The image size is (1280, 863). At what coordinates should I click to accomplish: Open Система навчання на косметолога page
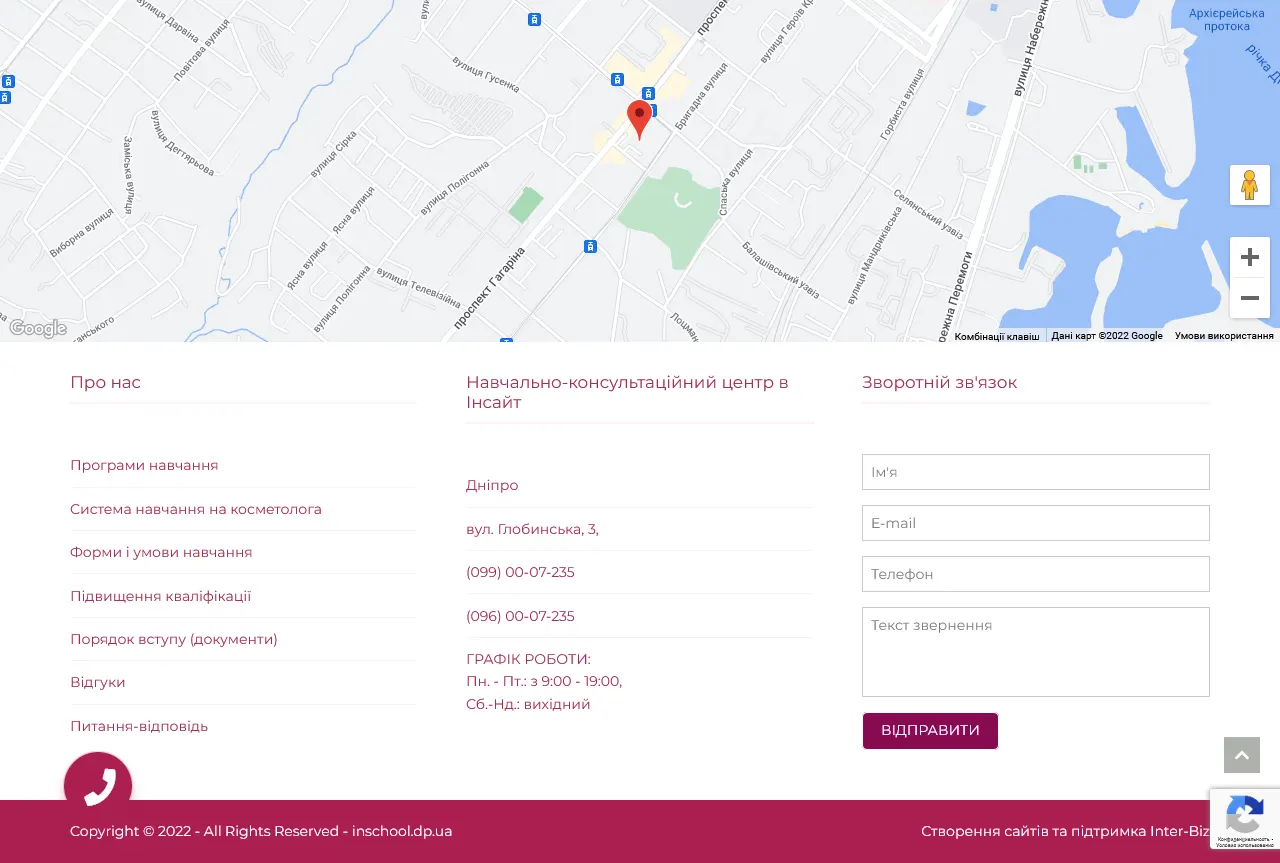196,509
